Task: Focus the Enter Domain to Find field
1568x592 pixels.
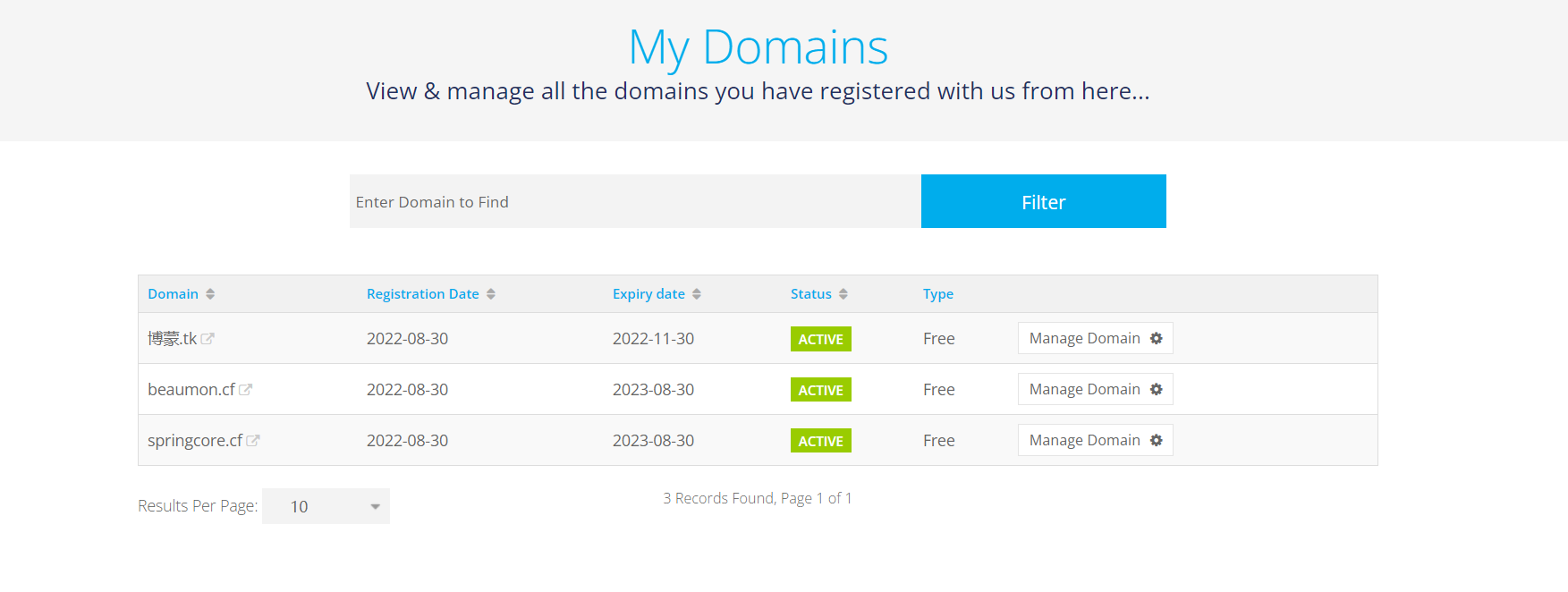Action: 635,201
